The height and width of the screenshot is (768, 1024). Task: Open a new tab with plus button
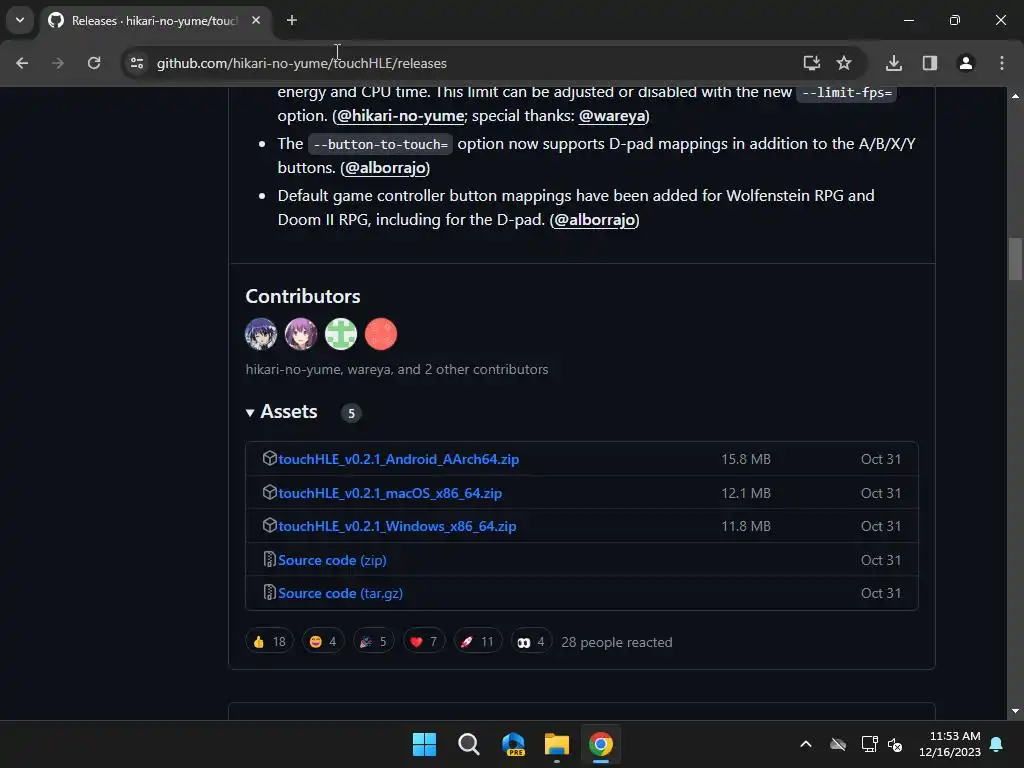pos(292,20)
